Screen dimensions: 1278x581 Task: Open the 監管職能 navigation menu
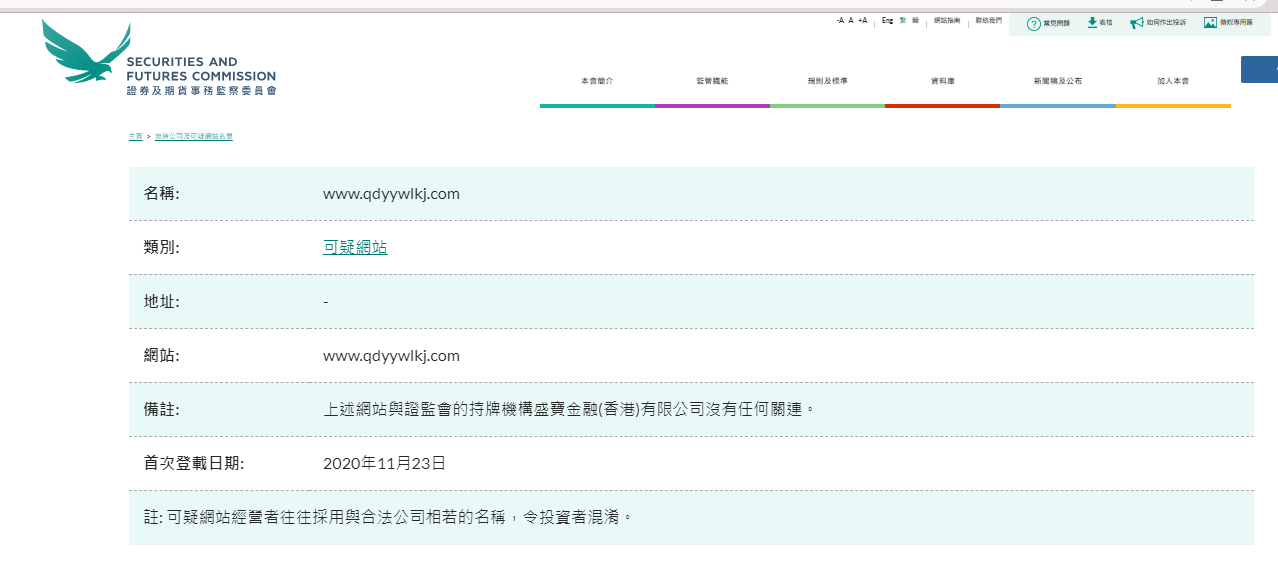(712, 81)
